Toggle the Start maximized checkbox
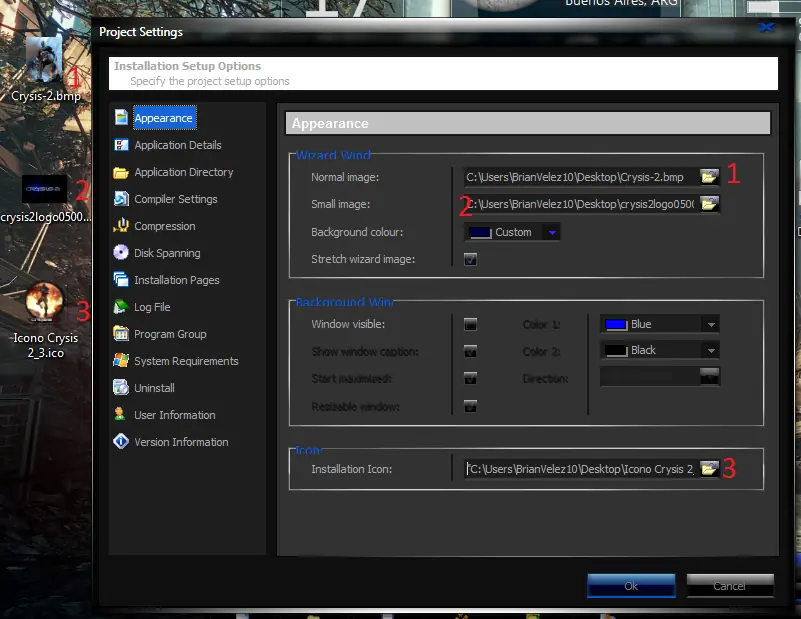 470,379
